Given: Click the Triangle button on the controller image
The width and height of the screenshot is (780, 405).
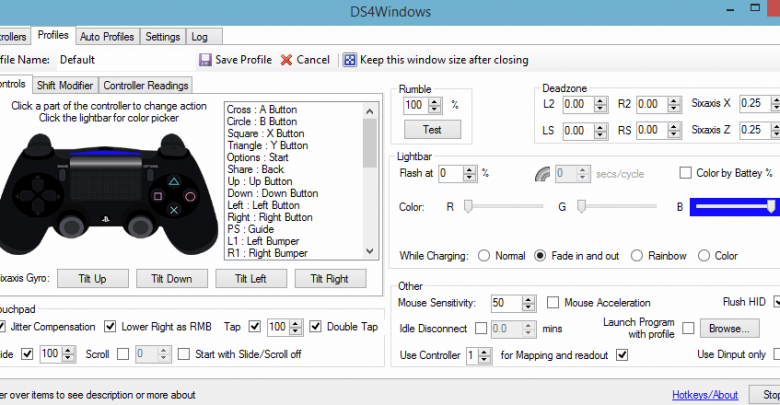Looking at the screenshot, I should click(174, 181).
